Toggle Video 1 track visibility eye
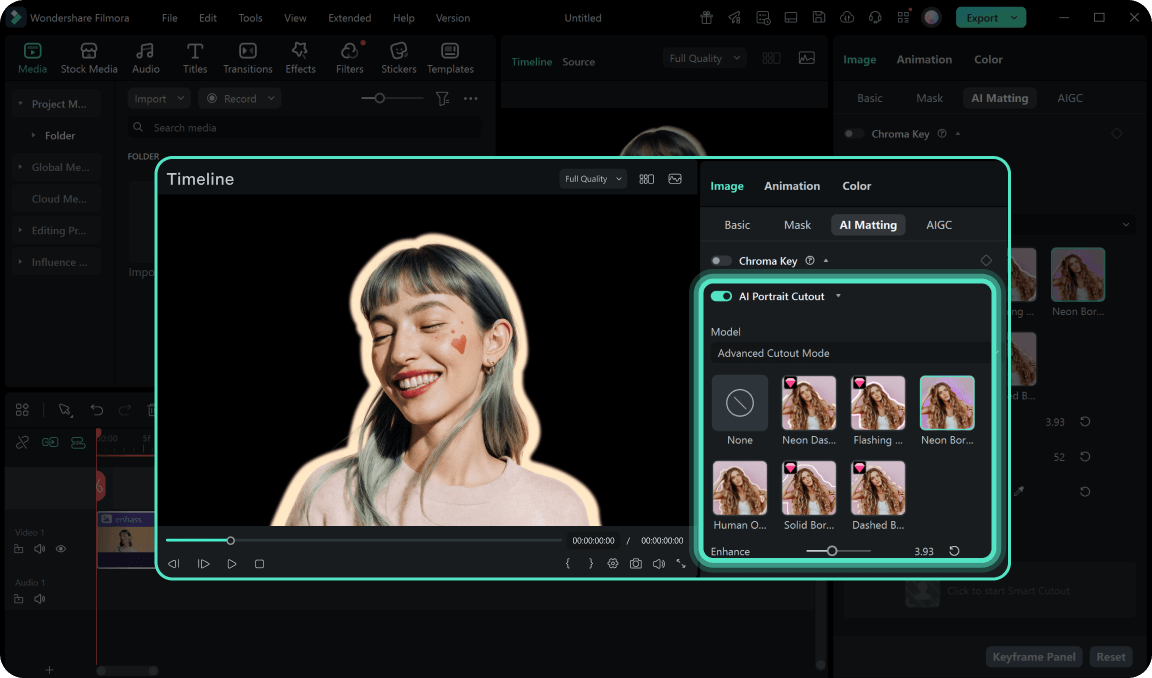The width and height of the screenshot is (1152, 678). (61, 549)
